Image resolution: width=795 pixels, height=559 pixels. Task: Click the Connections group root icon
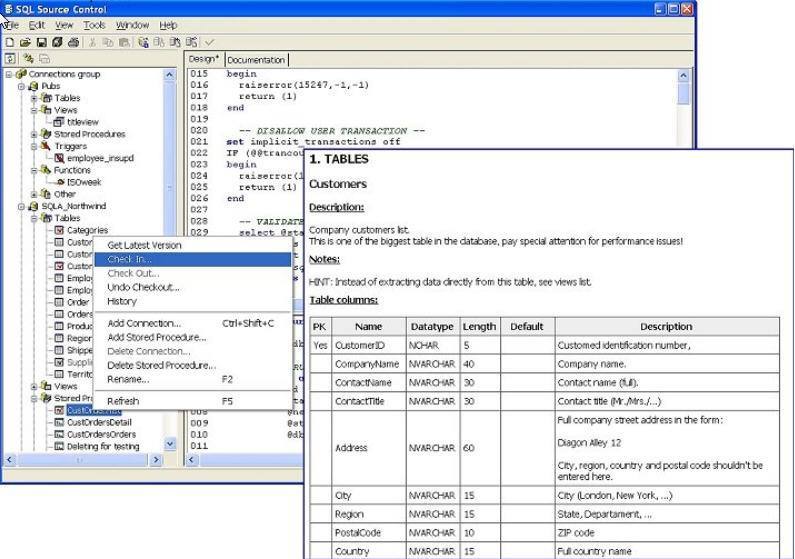pyautogui.click(x=21, y=74)
